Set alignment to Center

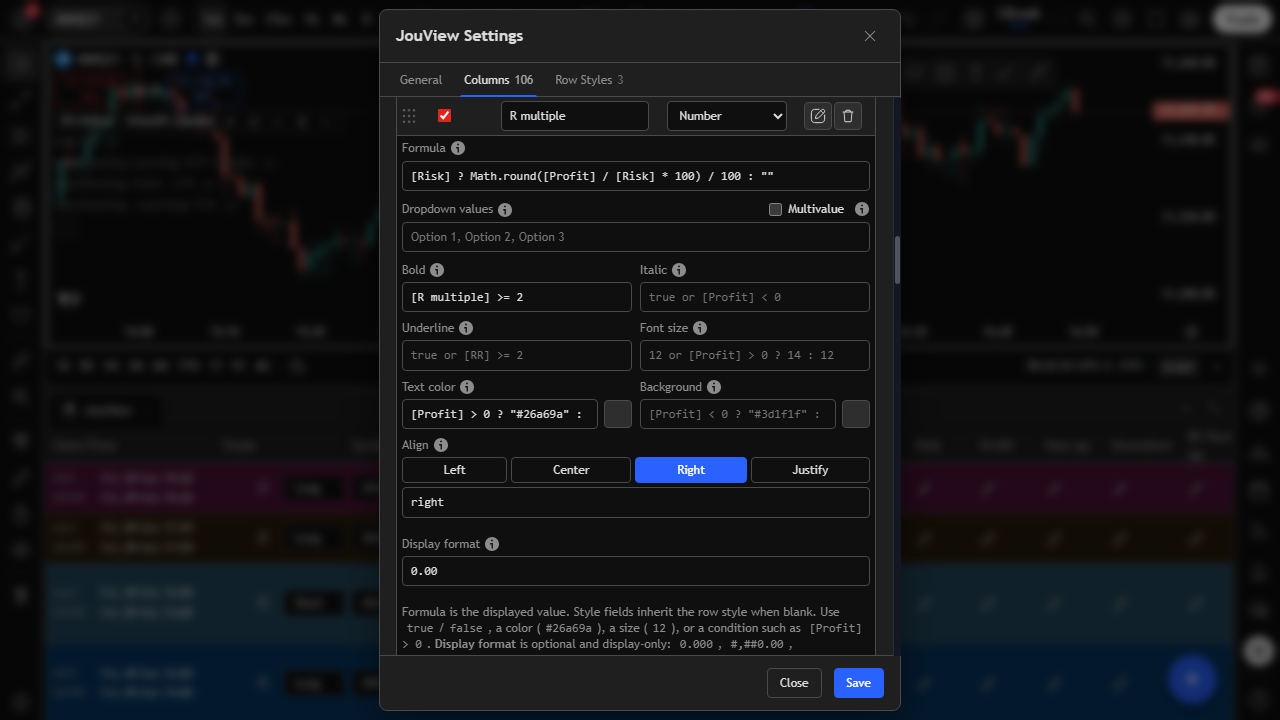[x=571, y=470]
